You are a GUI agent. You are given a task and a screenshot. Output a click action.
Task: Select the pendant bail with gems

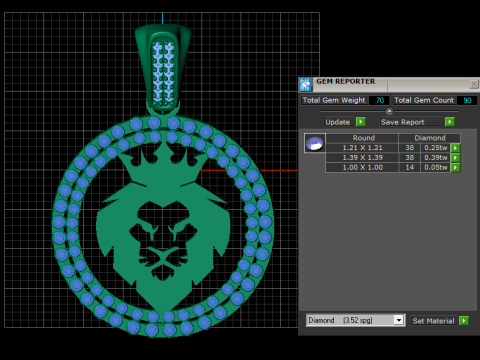(163, 68)
